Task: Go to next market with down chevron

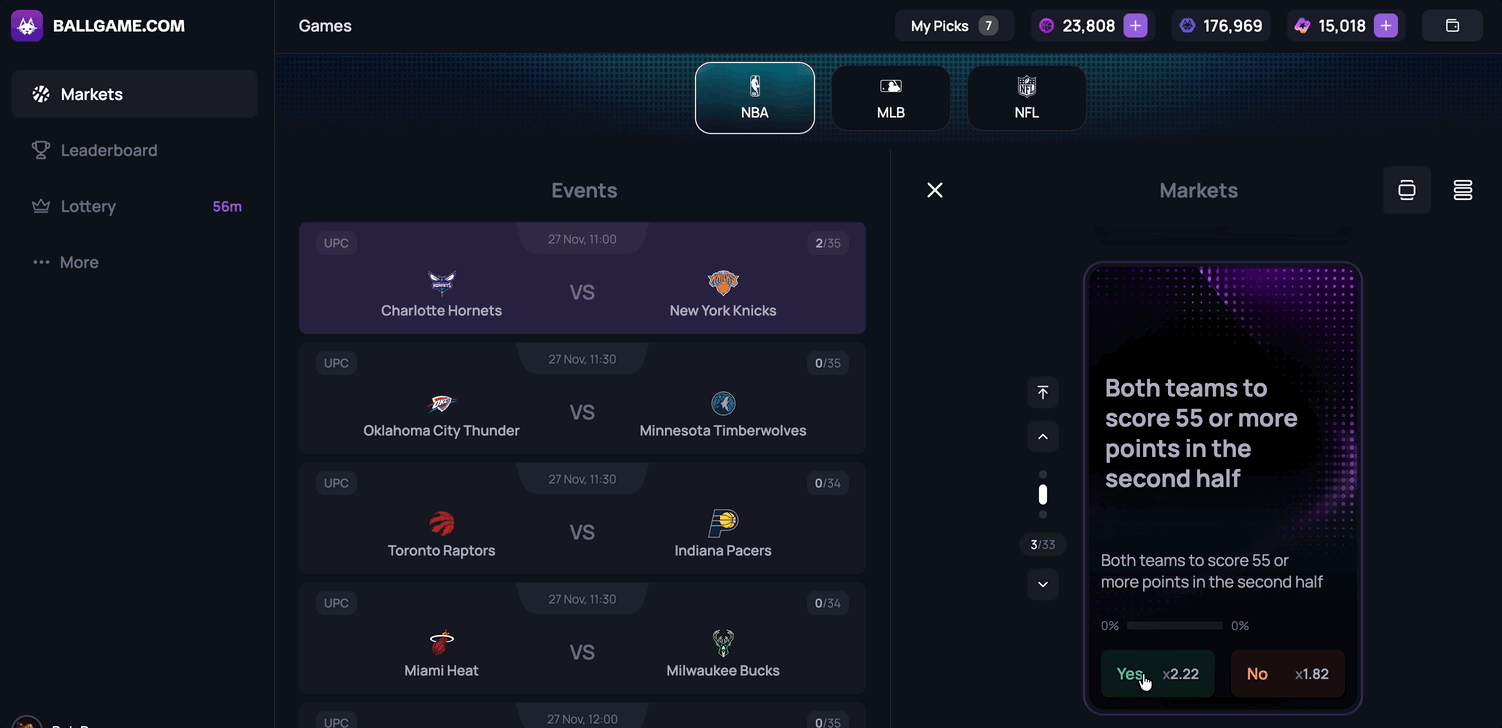Action: (1043, 584)
